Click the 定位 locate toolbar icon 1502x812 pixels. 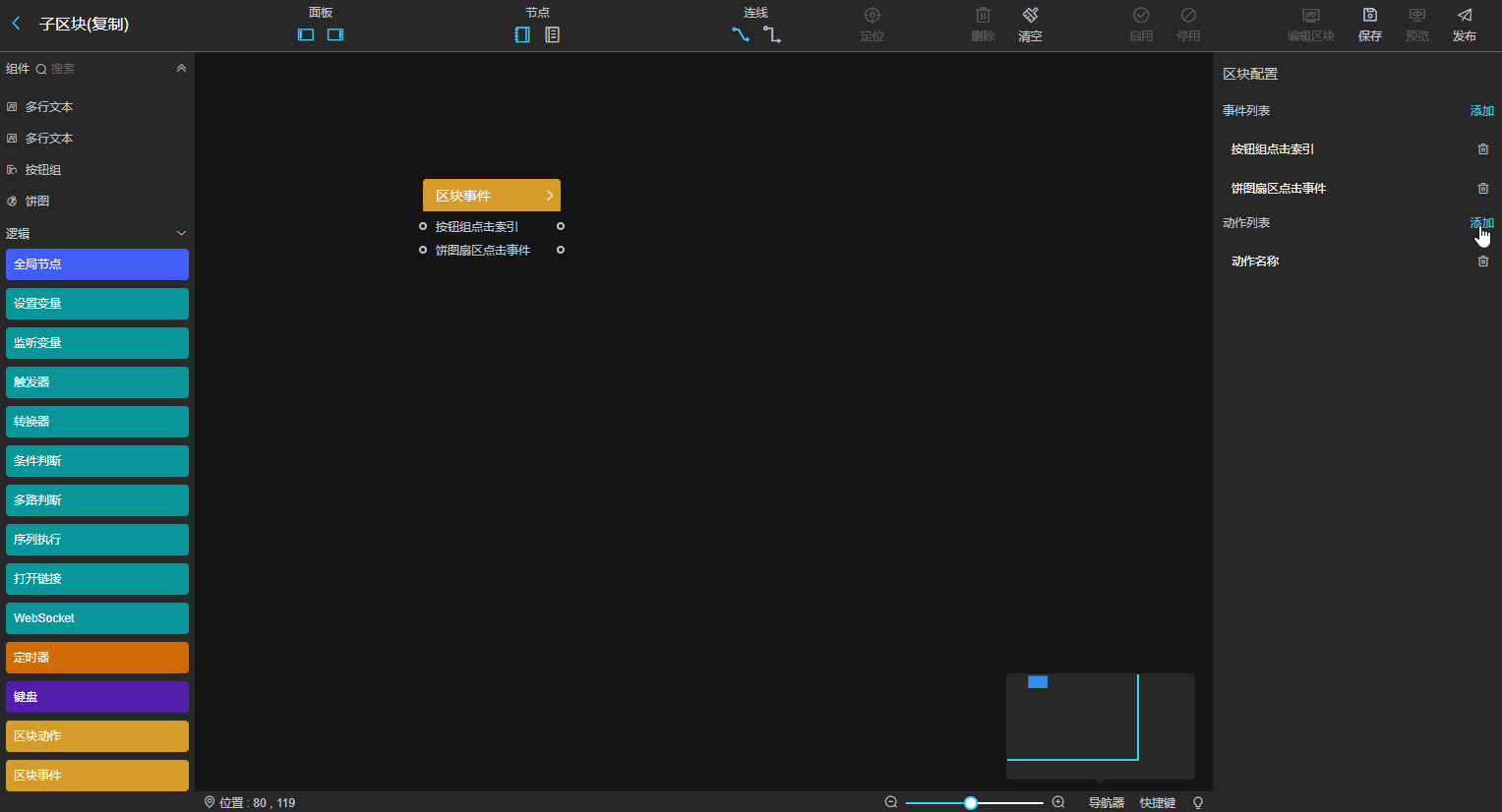coord(872,15)
